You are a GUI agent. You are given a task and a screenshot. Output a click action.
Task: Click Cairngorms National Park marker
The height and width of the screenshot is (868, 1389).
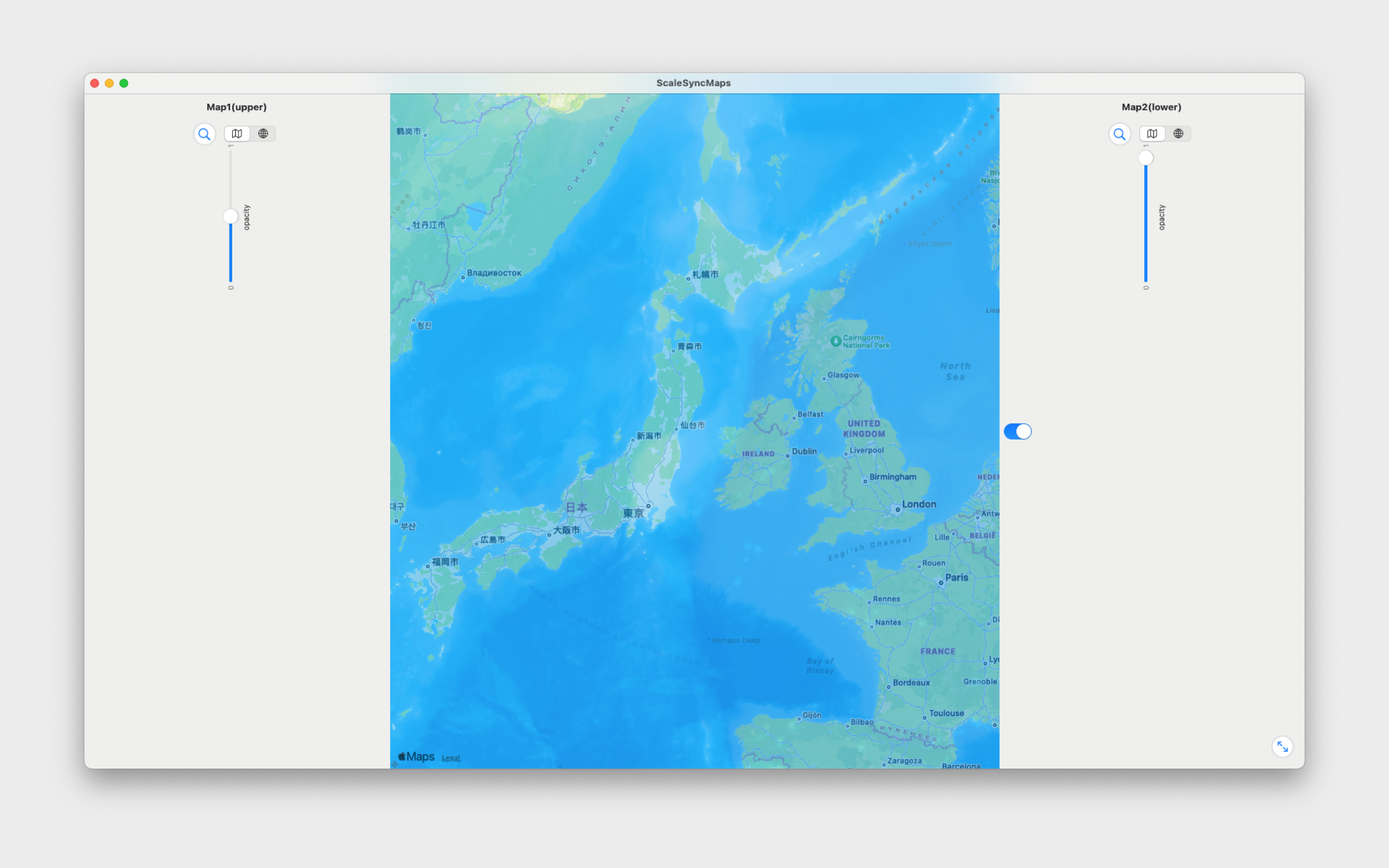836,341
